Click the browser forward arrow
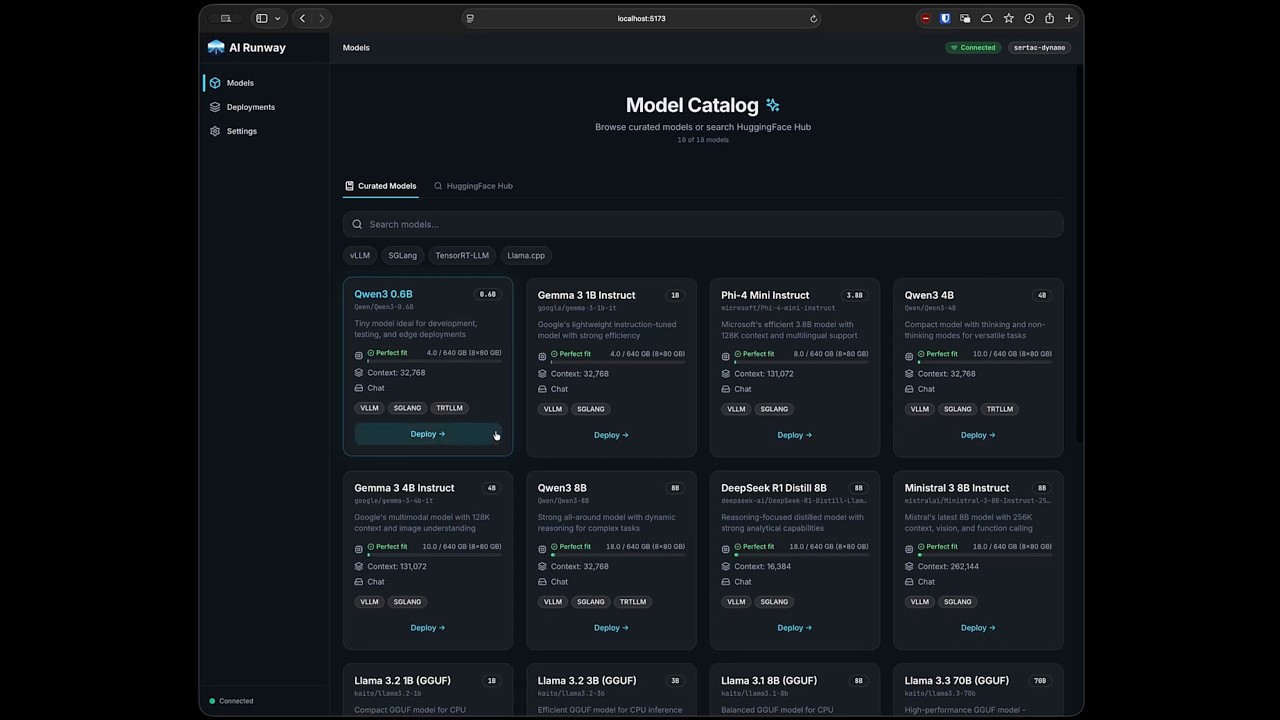This screenshot has height=720, width=1280. pyautogui.click(x=321, y=18)
